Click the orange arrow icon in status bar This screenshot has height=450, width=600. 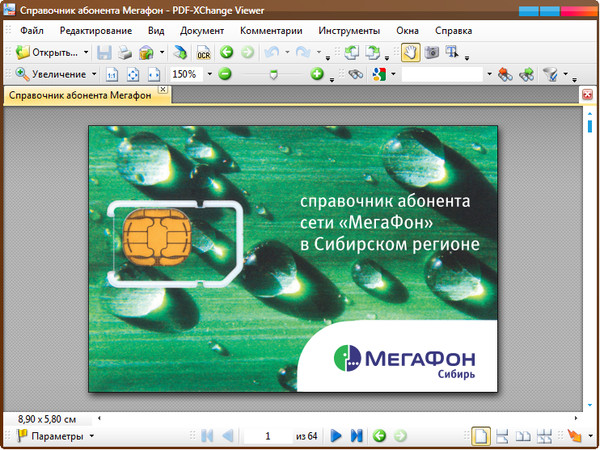click(575, 436)
